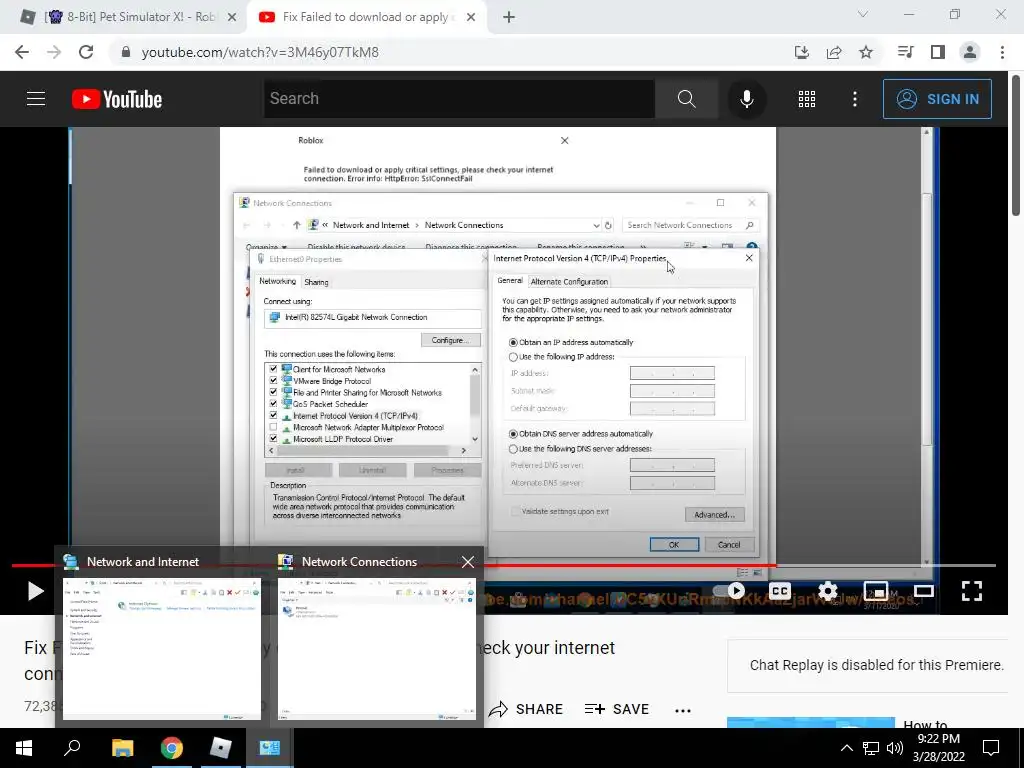
Task: Open the Roblox app from the taskbar
Action: click(221, 748)
